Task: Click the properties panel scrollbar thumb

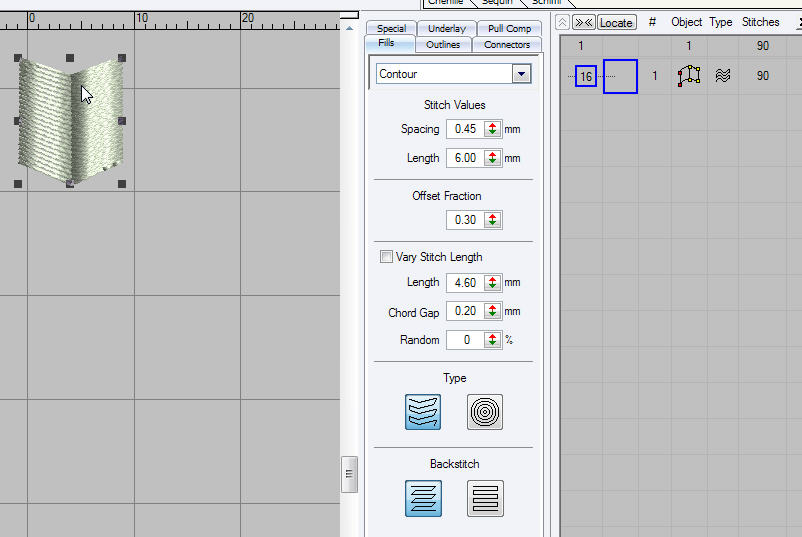Action: pyautogui.click(x=349, y=474)
